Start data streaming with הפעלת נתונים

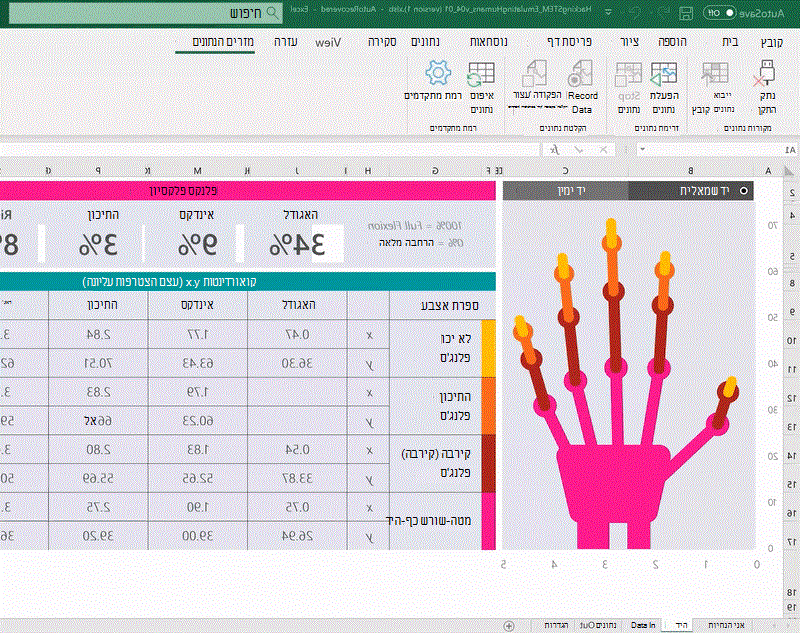point(664,74)
